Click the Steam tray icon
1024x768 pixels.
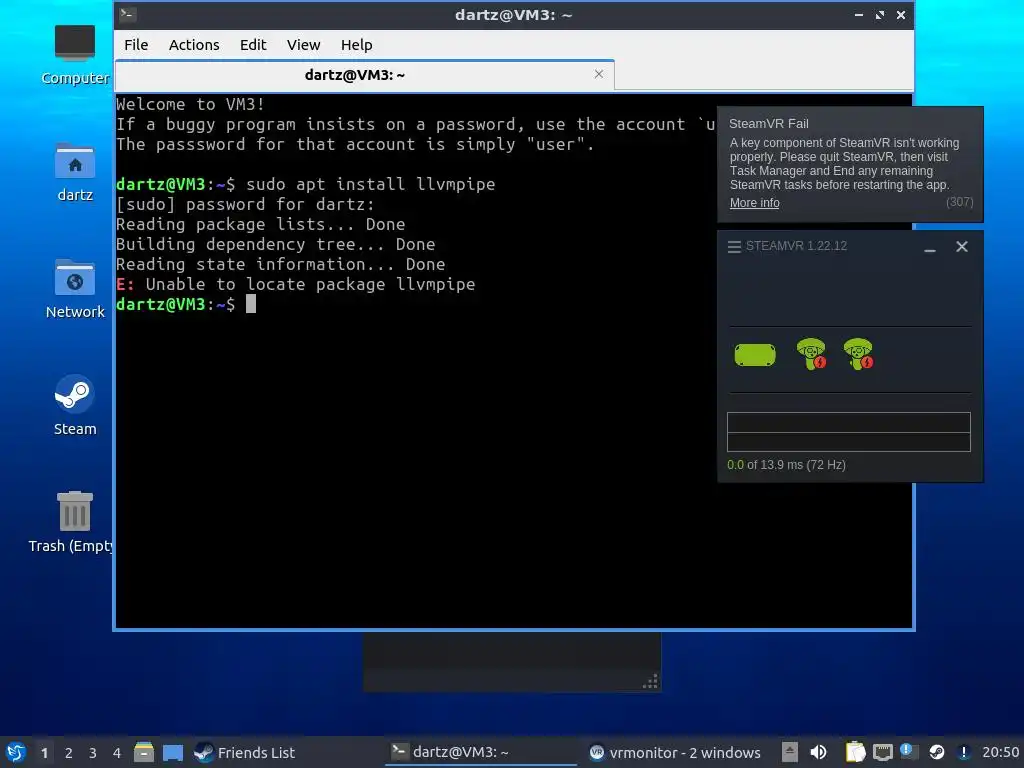pyautogui.click(x=936, y=752)
